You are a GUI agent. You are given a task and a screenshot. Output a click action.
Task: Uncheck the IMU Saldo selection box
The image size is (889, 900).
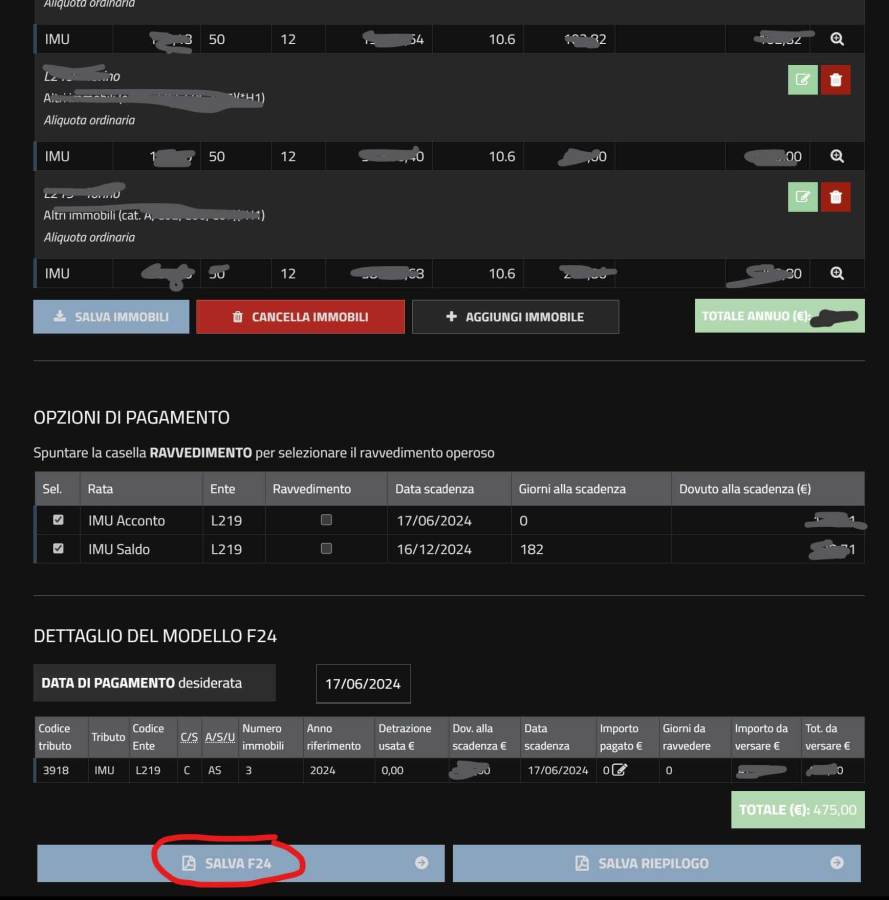coord(58,549)
